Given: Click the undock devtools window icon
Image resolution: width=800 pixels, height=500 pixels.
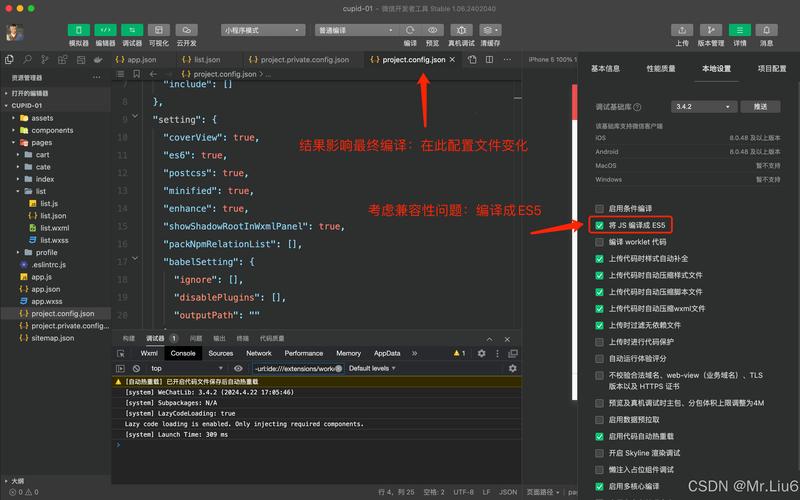Looking at the screenshot, I should 513,353.
